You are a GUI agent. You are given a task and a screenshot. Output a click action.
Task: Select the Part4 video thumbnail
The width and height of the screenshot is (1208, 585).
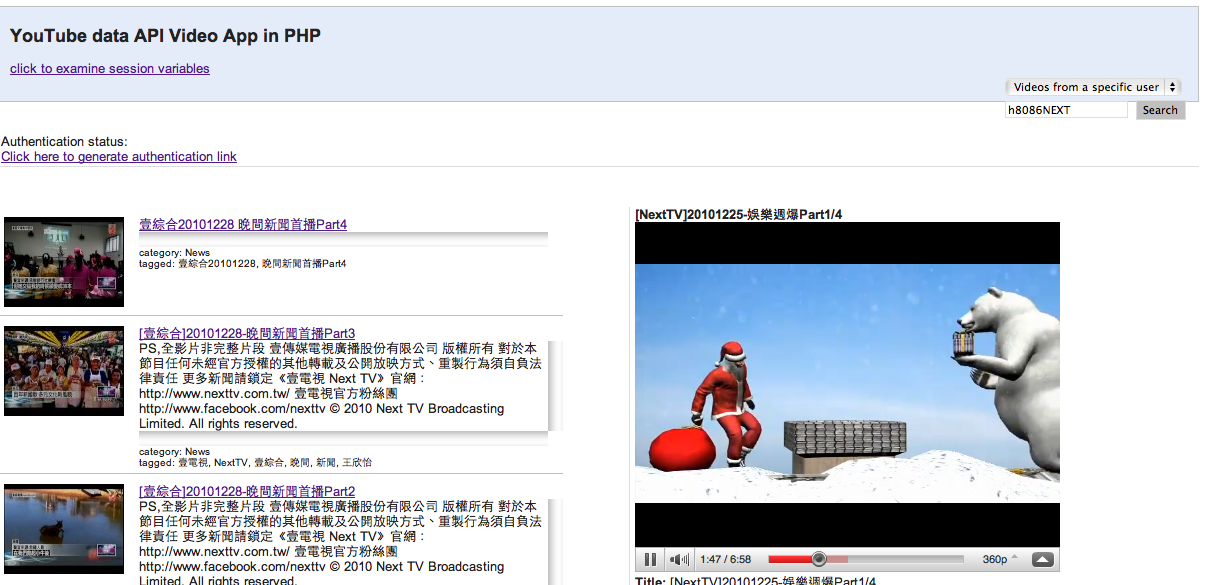click(64, 262)
